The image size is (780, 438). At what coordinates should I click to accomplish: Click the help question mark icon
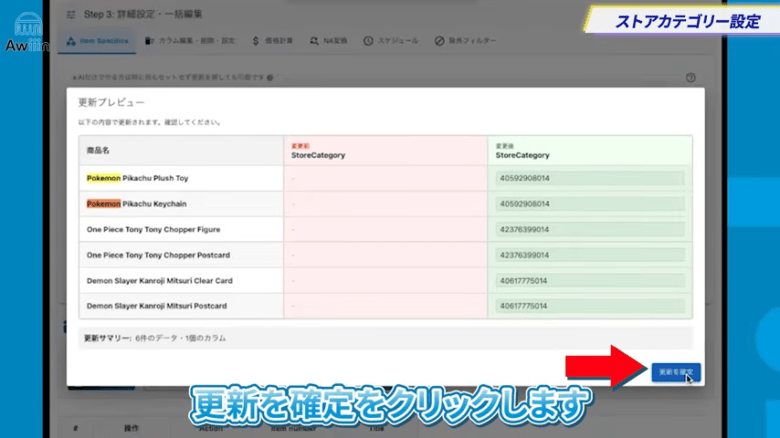(x=690, y=78)
